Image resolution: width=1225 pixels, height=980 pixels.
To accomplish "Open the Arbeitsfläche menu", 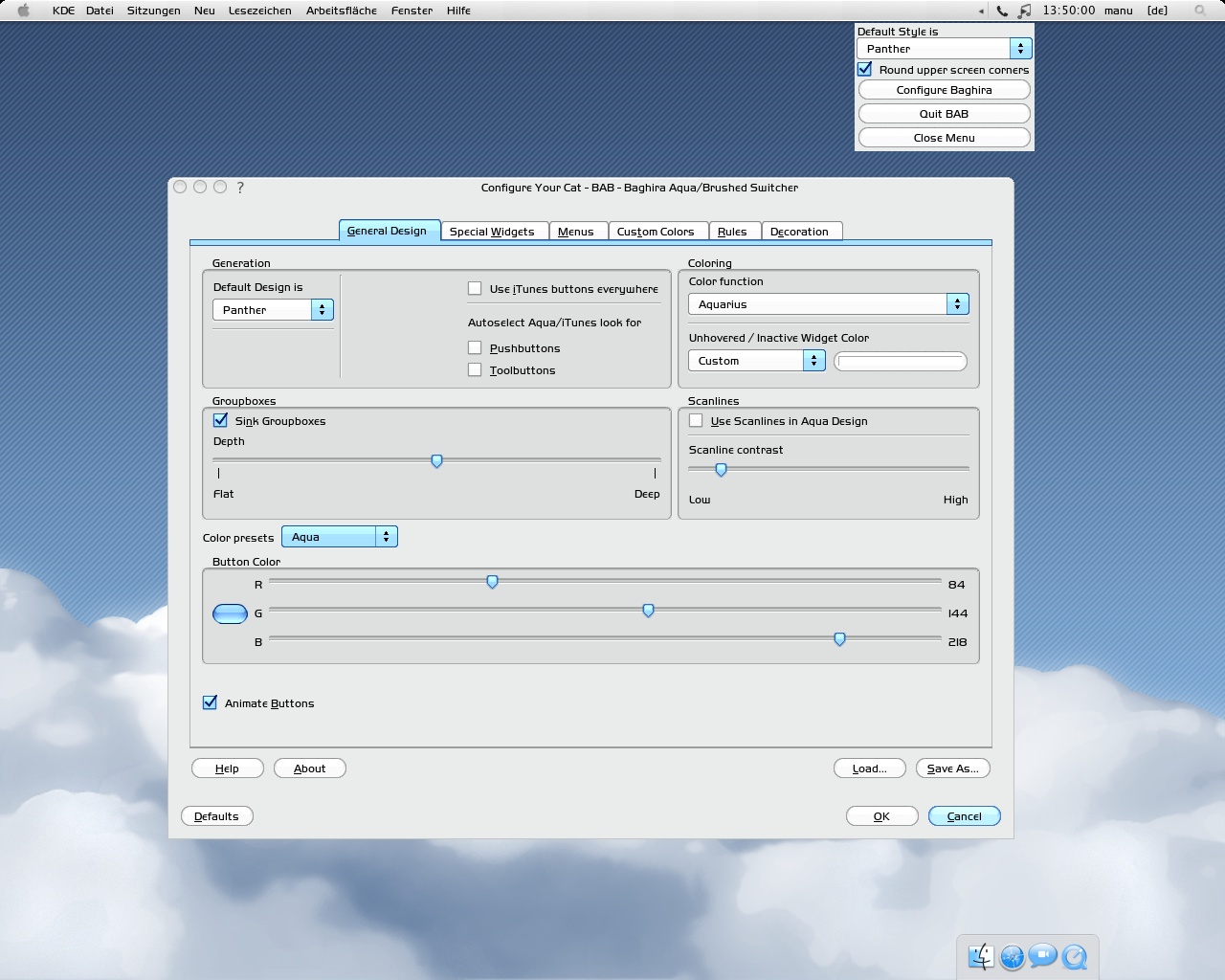I will (342, 11).
